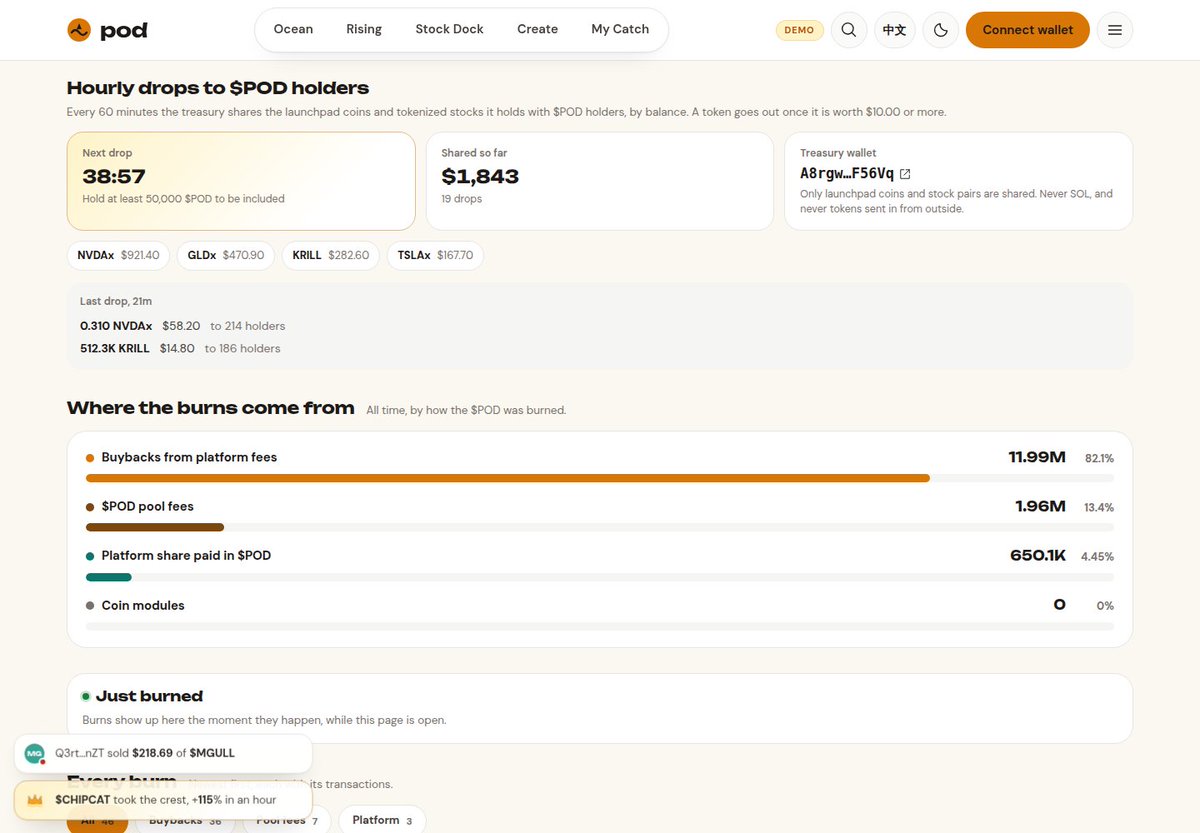Click the crown icon in the $CHIPCAT toast
This screenshot has height=833, width=1200.
(35, 800)
